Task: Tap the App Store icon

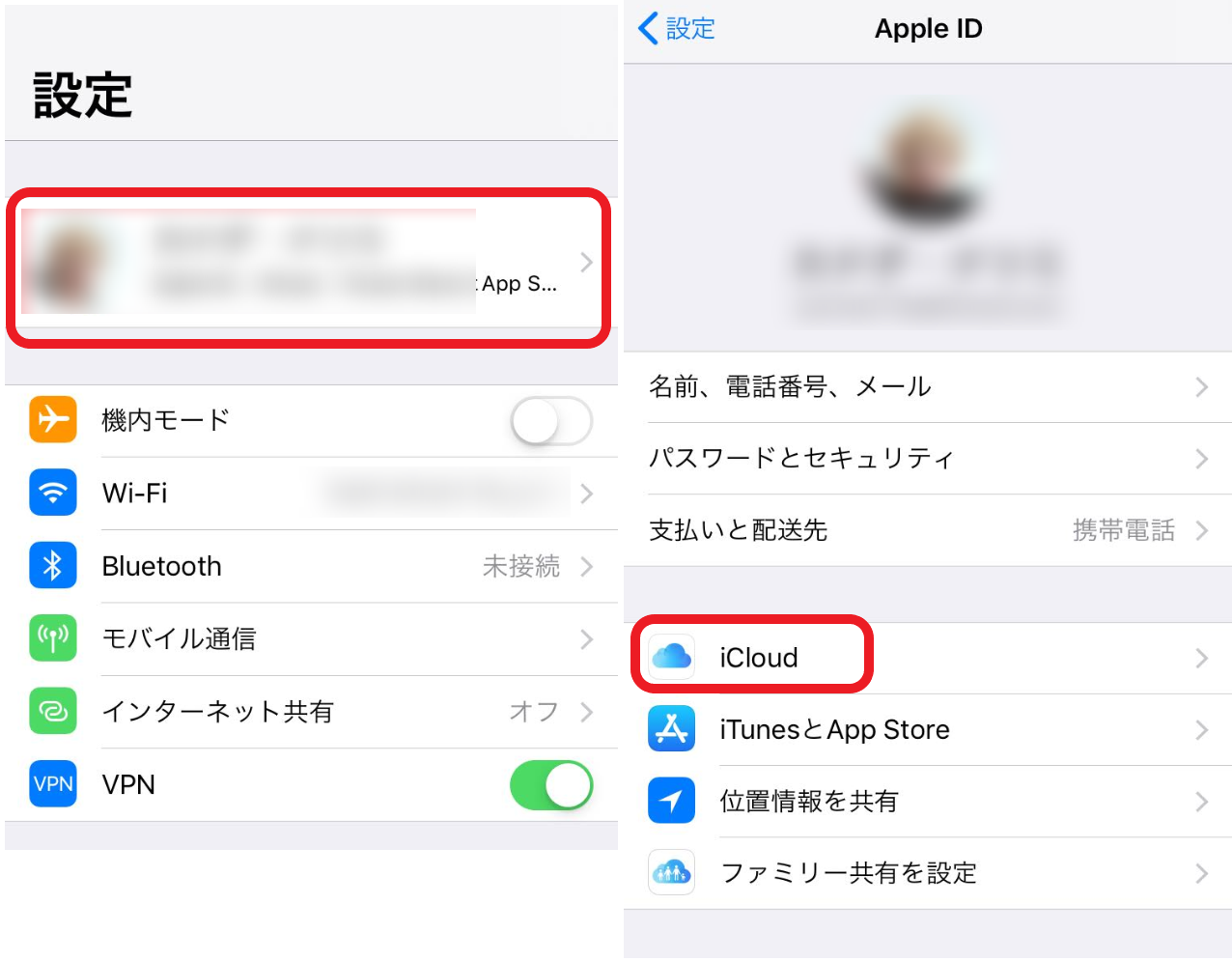Action: (672, 729)
